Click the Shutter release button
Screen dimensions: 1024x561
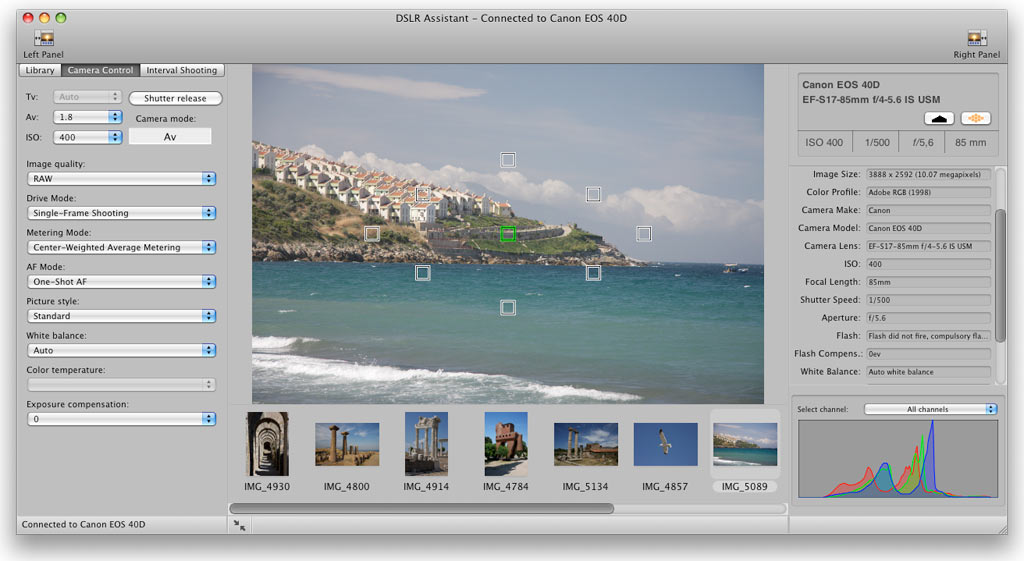click(x=175, y=98)
